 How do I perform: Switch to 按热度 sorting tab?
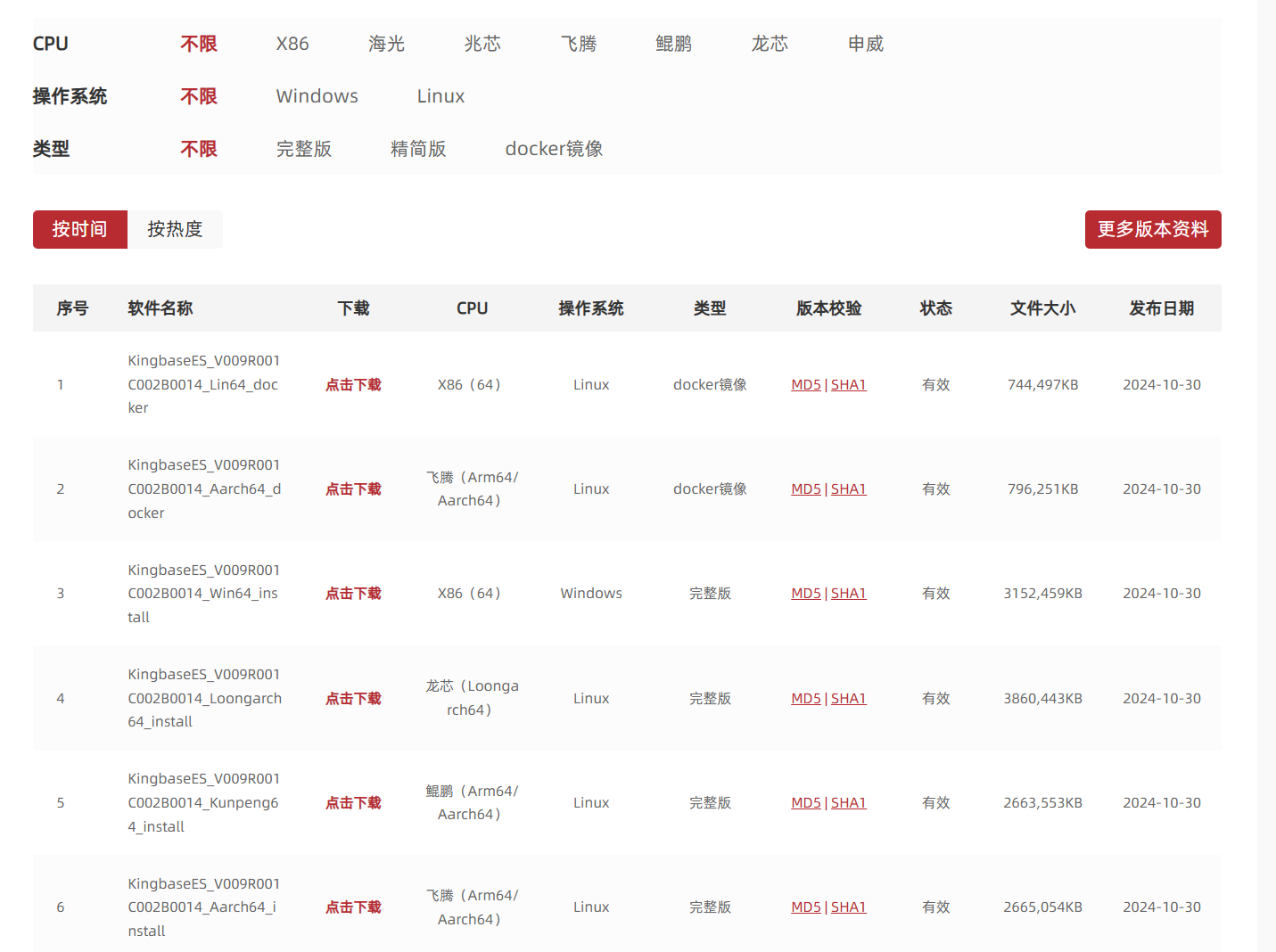point(175,229)
